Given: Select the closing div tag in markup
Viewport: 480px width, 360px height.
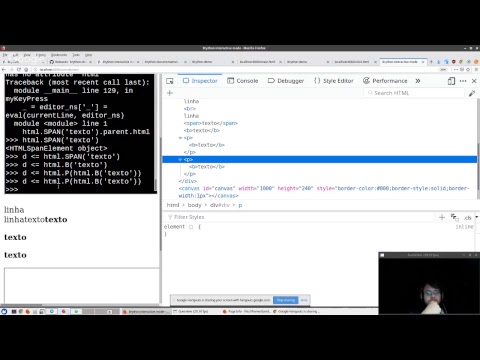Looking at the screenshot, I should pyautogui.click(x=188, y=181).
